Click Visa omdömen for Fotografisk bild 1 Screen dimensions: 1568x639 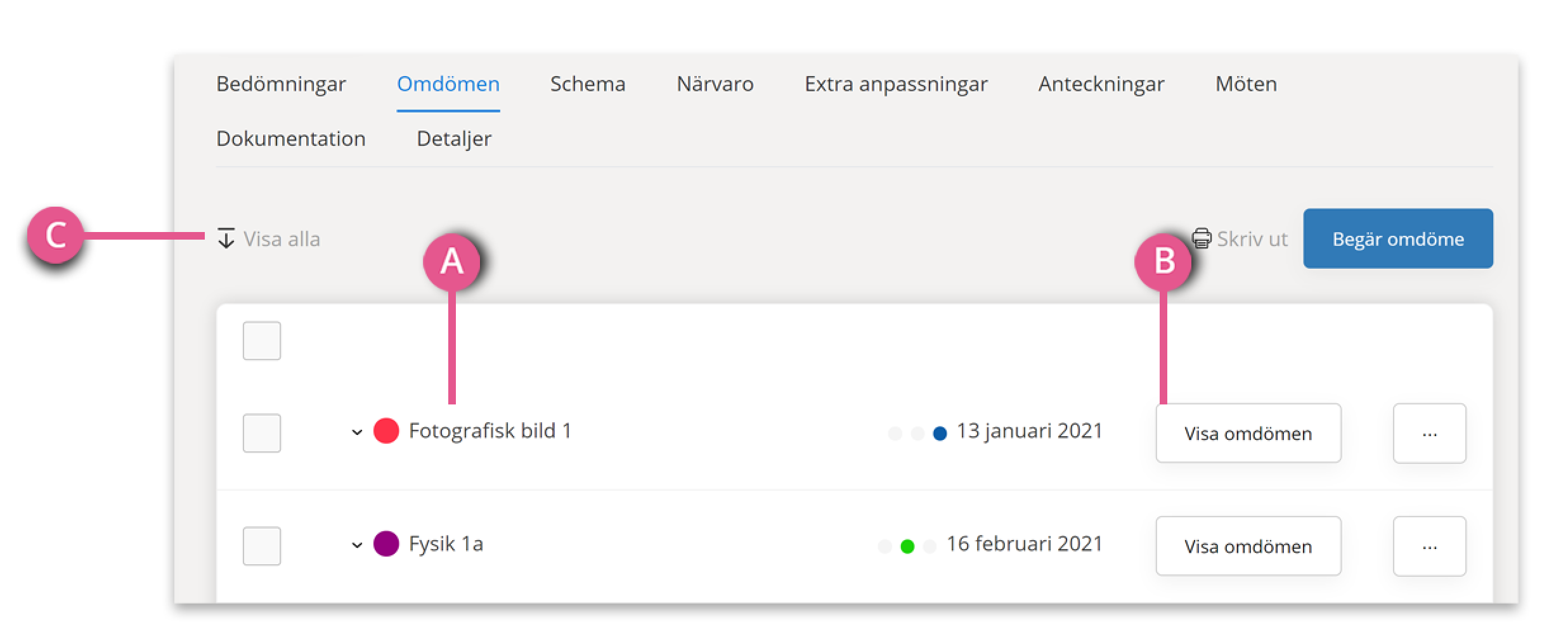[x=1248, y=434]
